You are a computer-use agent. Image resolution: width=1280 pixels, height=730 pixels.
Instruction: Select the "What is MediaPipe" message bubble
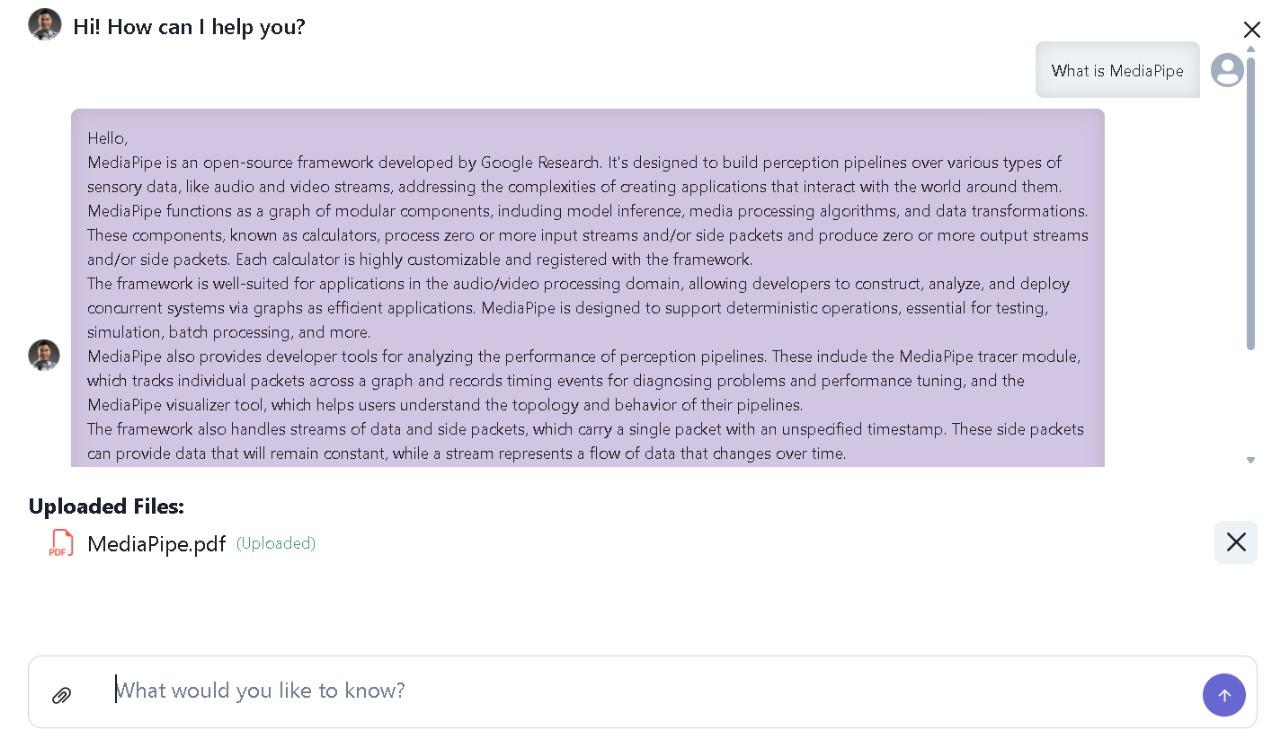(1117, 70)
